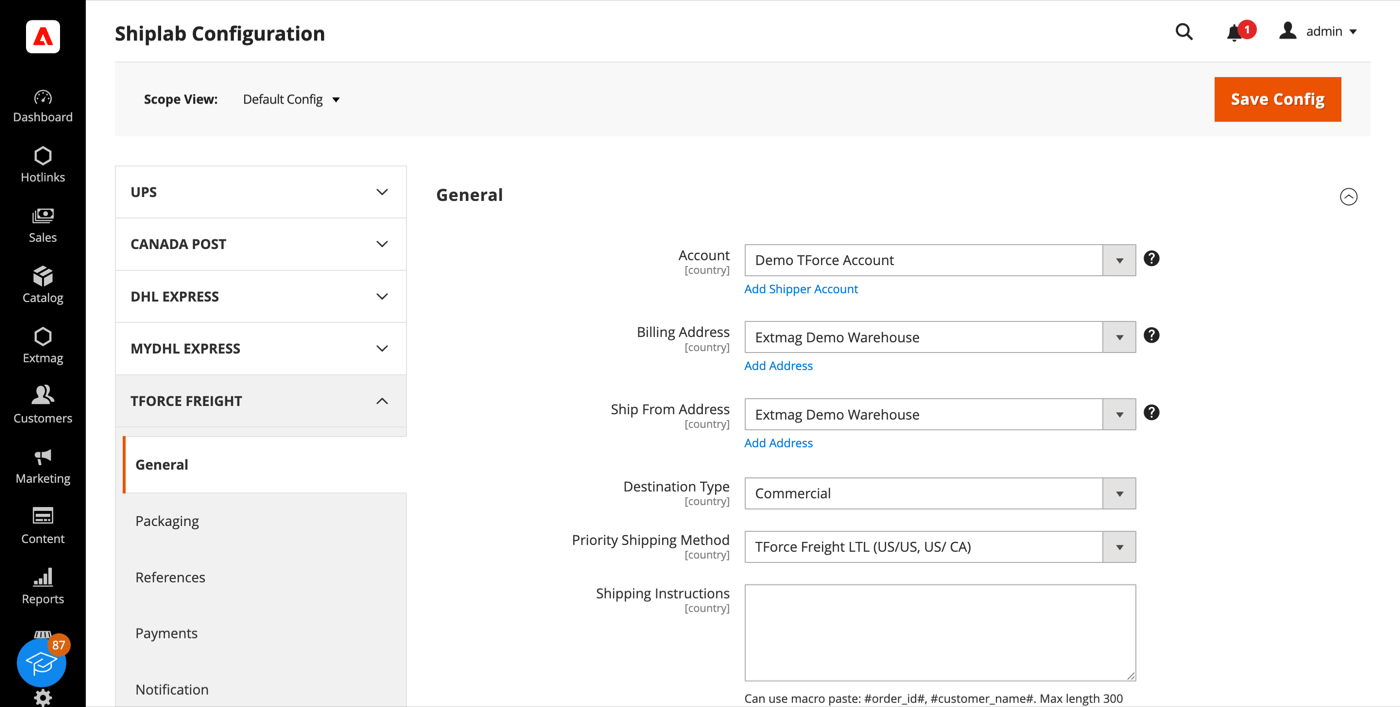
Task: Open the Reports sidebar menu
Action: point(43,587)
